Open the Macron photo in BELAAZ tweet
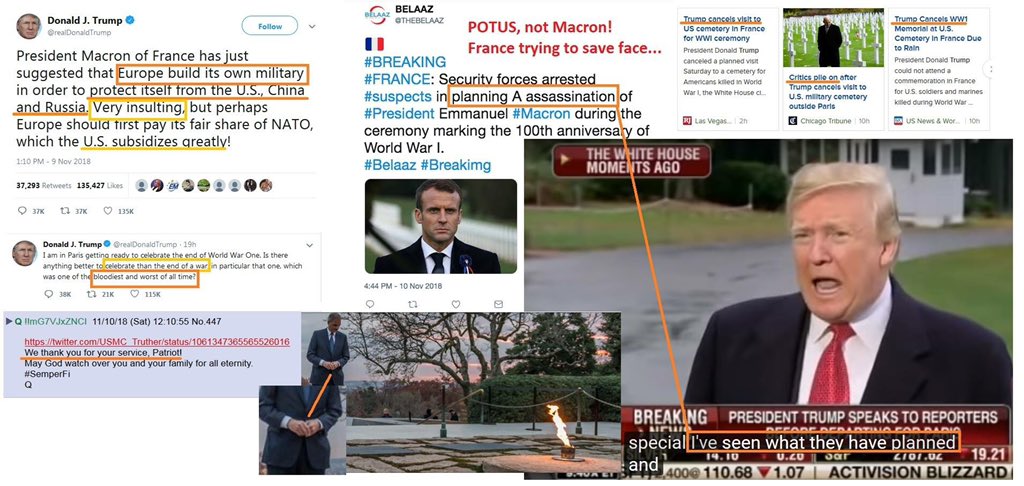The image size is (1024, 486). (441, 226)
